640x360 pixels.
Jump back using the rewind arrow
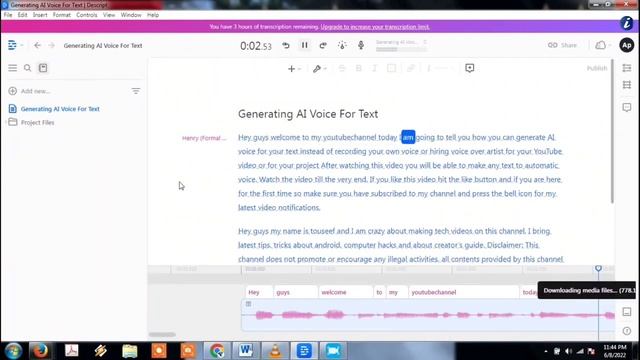coord(286,45)
